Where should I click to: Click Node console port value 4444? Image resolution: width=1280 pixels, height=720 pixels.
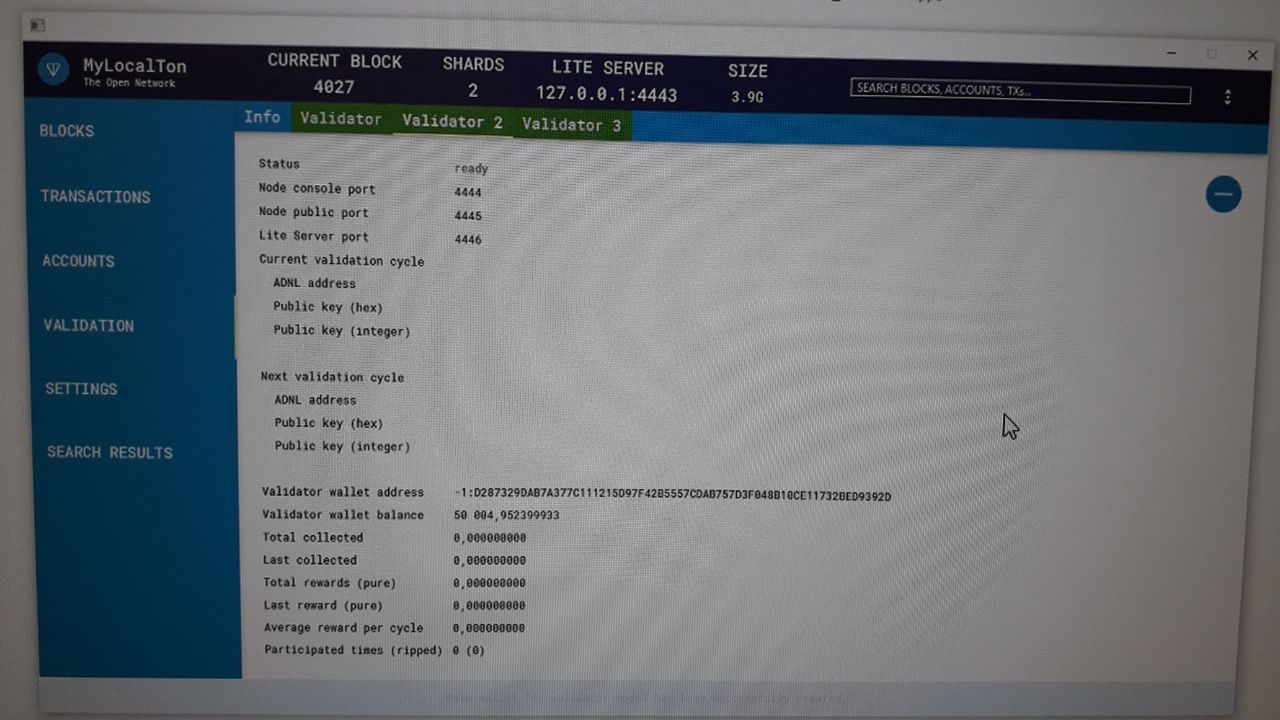[x=468, y=193]
